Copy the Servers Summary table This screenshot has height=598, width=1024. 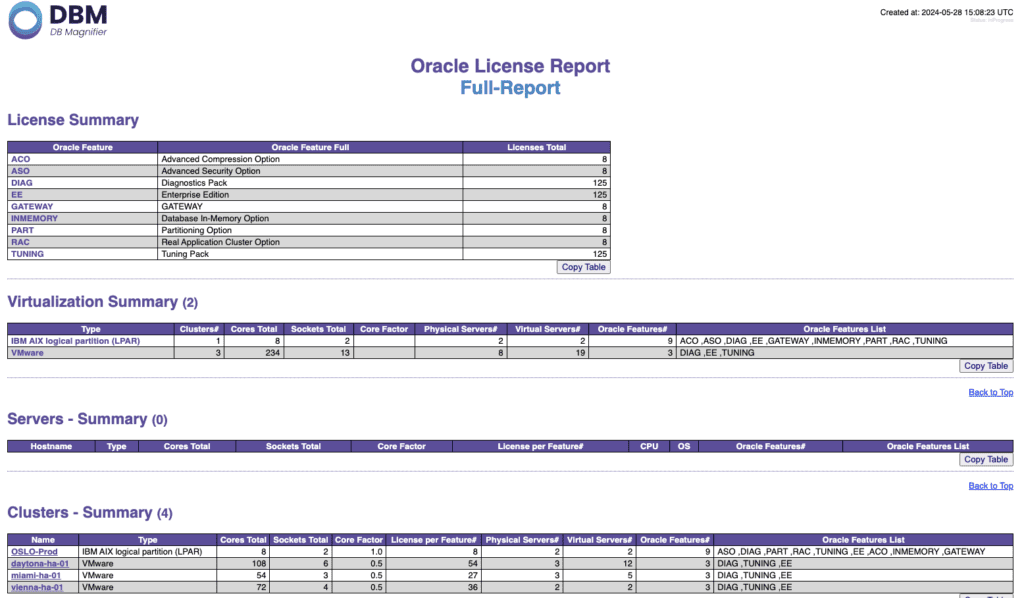tap(985, 459)
